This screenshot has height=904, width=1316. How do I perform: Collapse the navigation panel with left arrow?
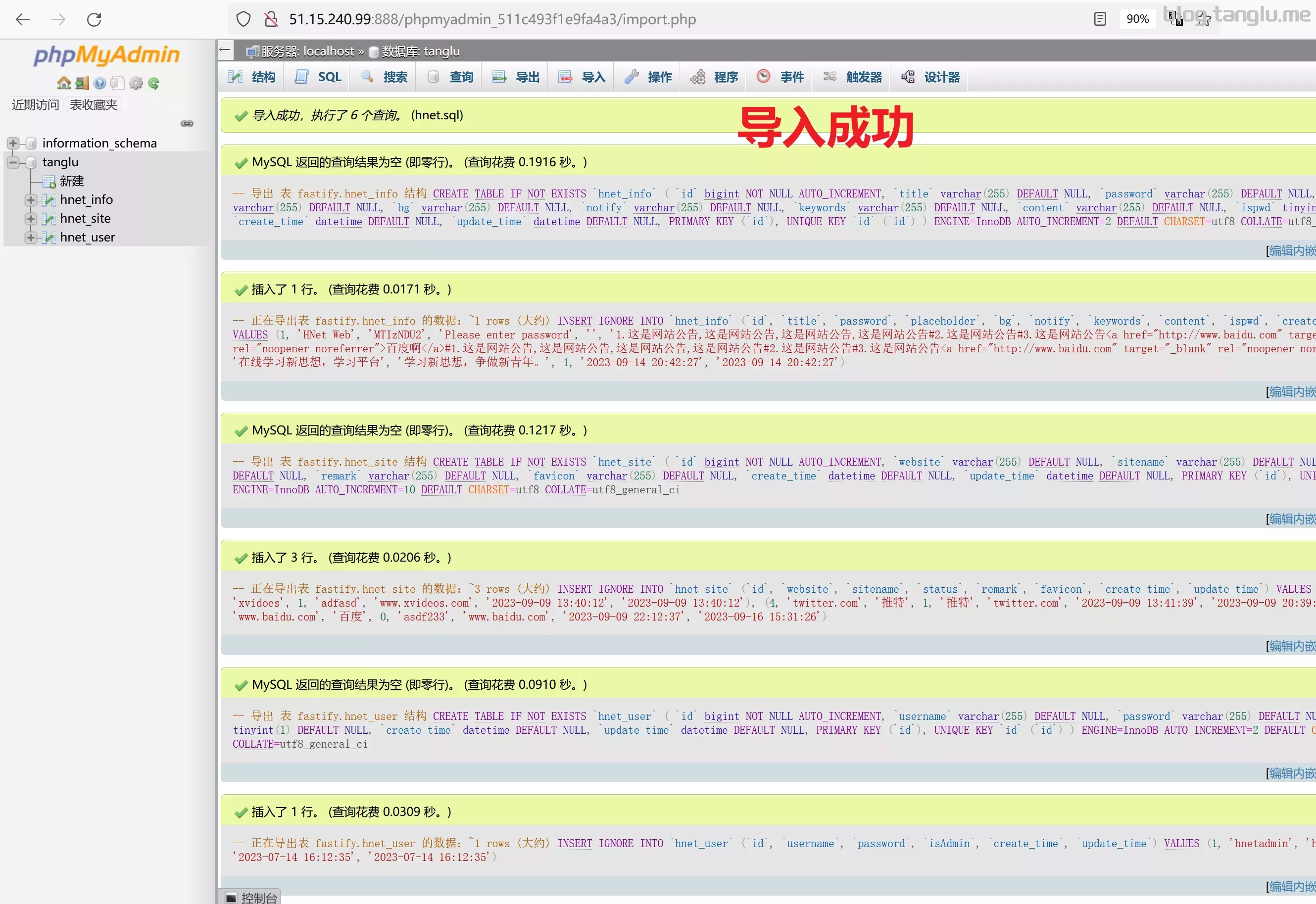coord(225,50)
